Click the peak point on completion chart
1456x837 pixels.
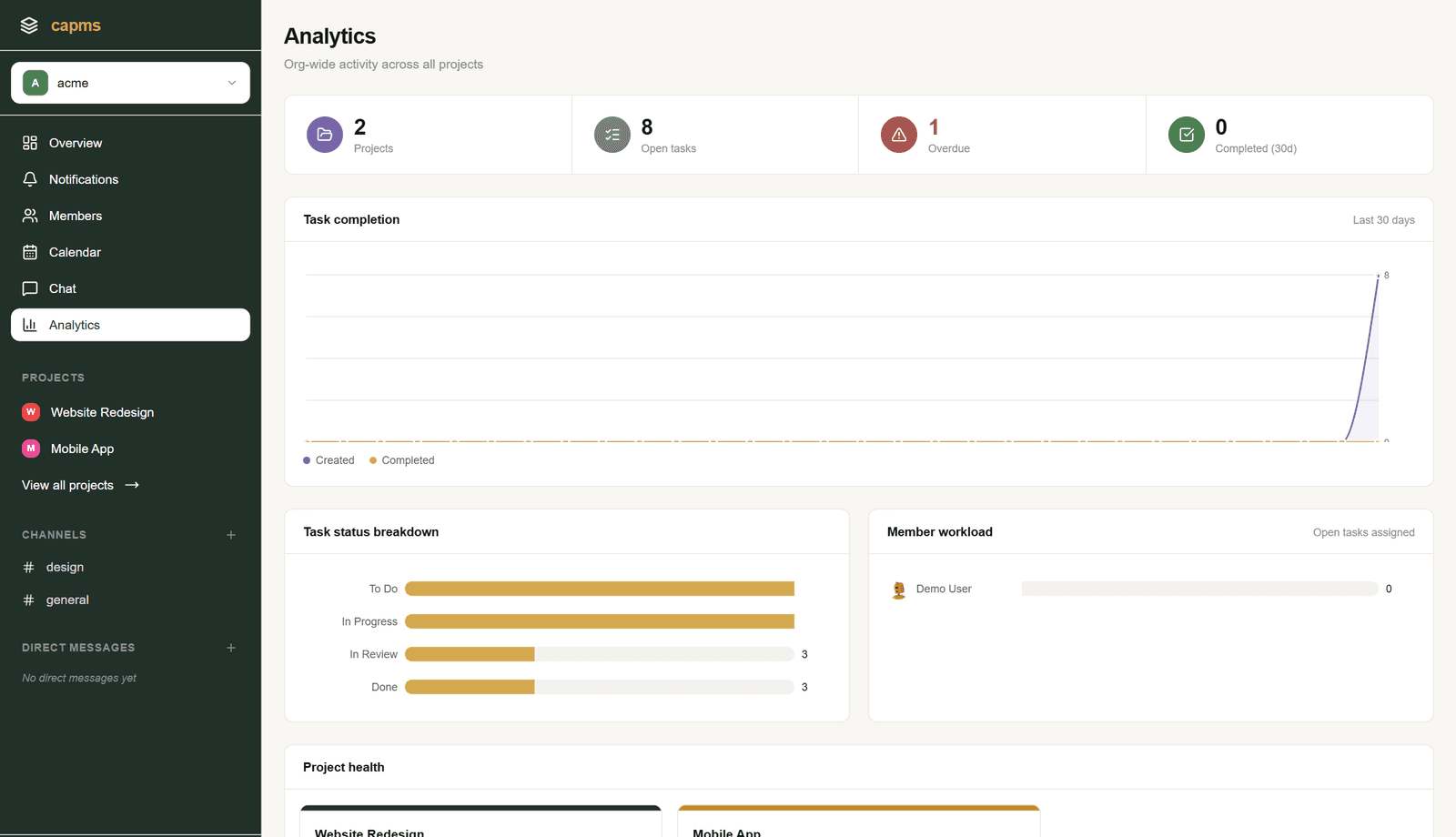(1379, 275)
